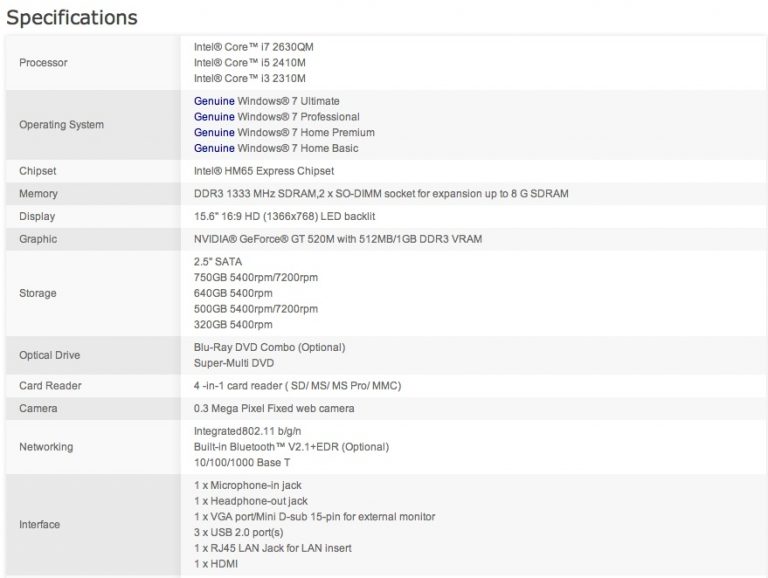Viewport: 768px width, 578px height.
Task: Click the Interface row label
Action: (x=40, y=524)
